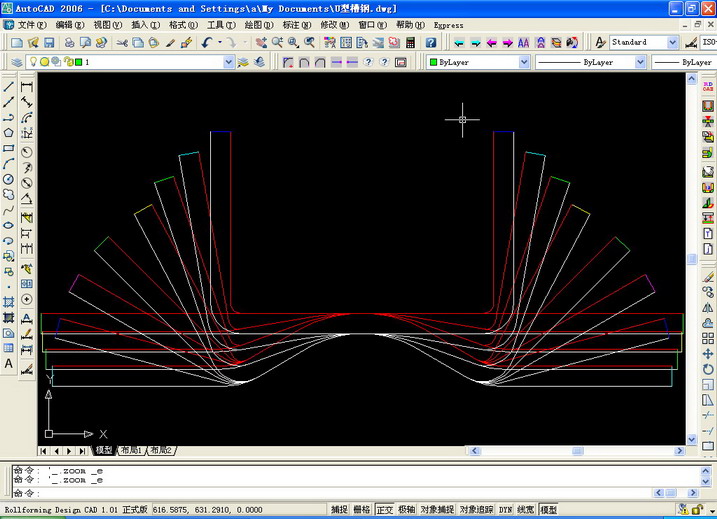Open the ByLayer linetype dropdown
Viewport: 717px width, 519px height.
pos(640,62)
